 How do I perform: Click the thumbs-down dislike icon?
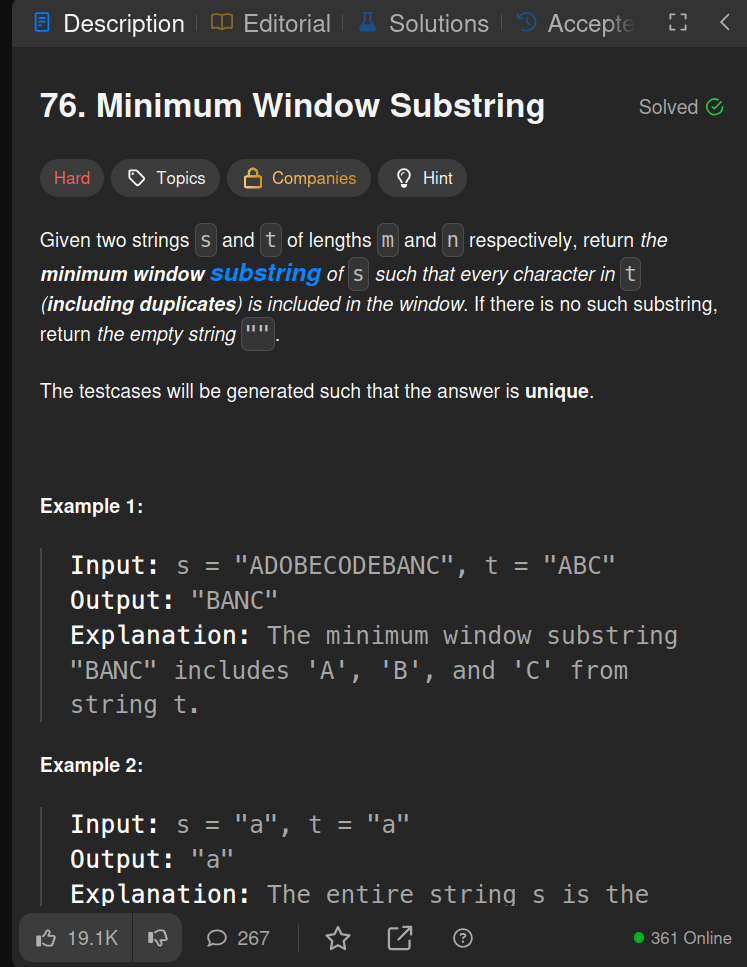(x=158, y=939)
